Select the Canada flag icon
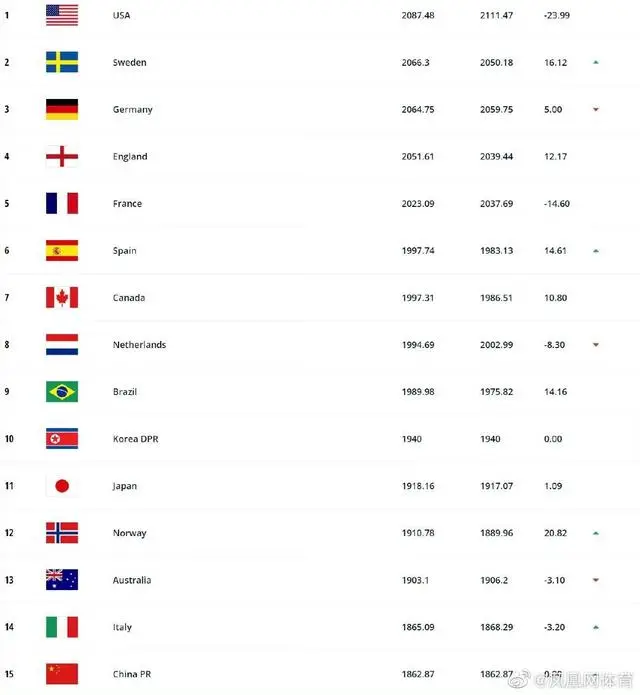The image size is (640, 695). [61, 297]
